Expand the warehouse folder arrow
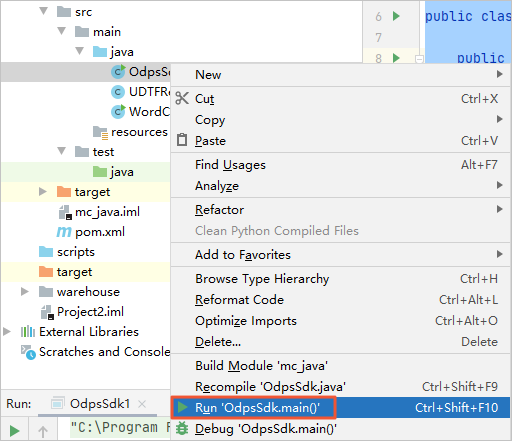Viewport: 512px width, 441px height. click(25, 292)
